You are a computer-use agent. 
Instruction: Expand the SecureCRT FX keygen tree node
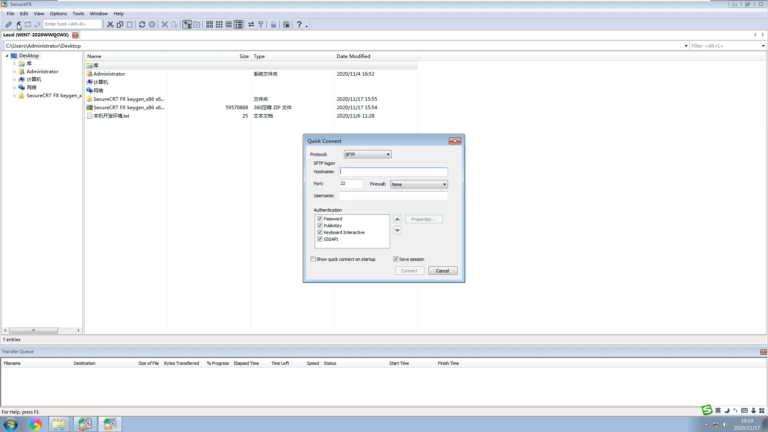(x=14, y=96)
